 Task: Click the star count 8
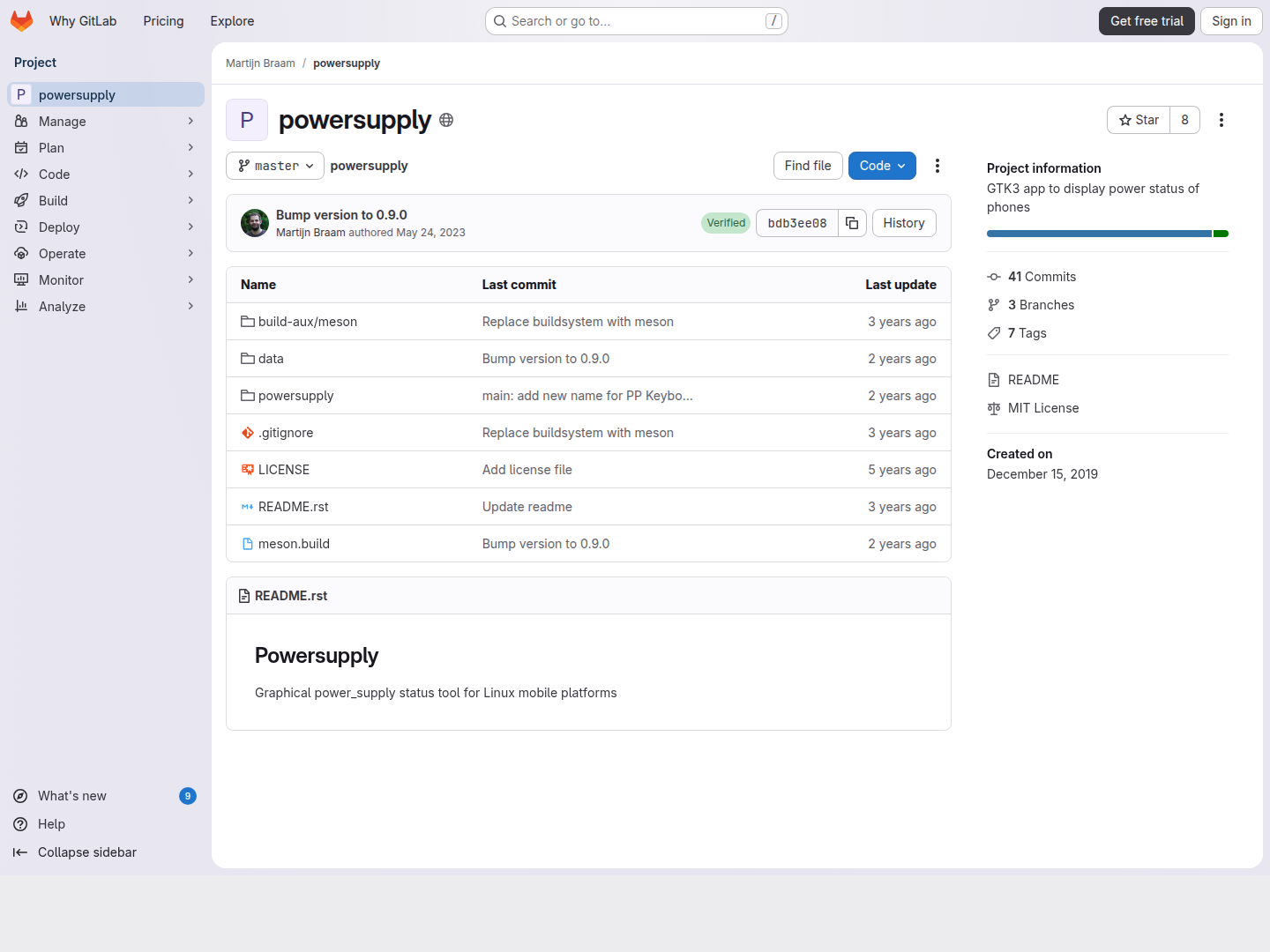(1184, 120)
